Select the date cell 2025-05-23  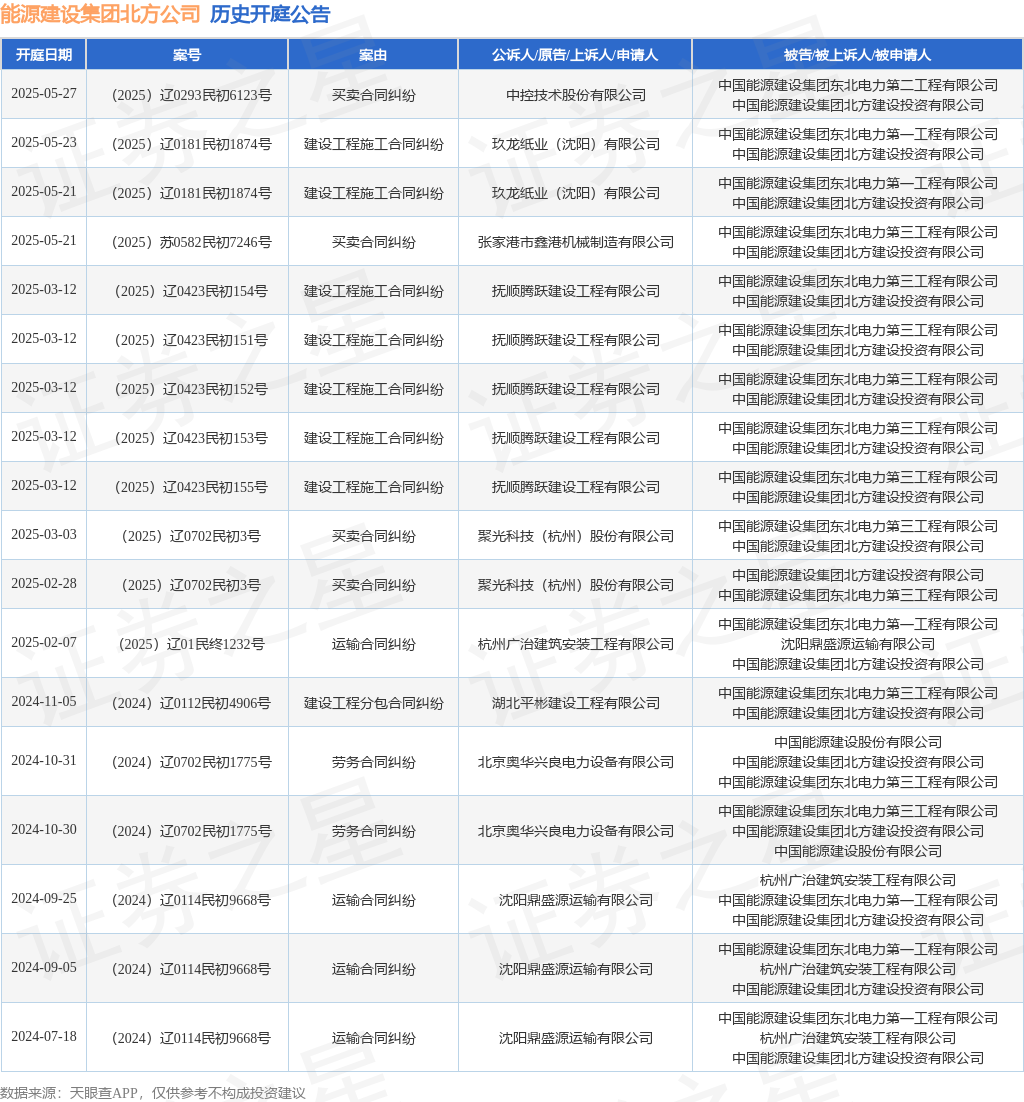coord(44,143)
